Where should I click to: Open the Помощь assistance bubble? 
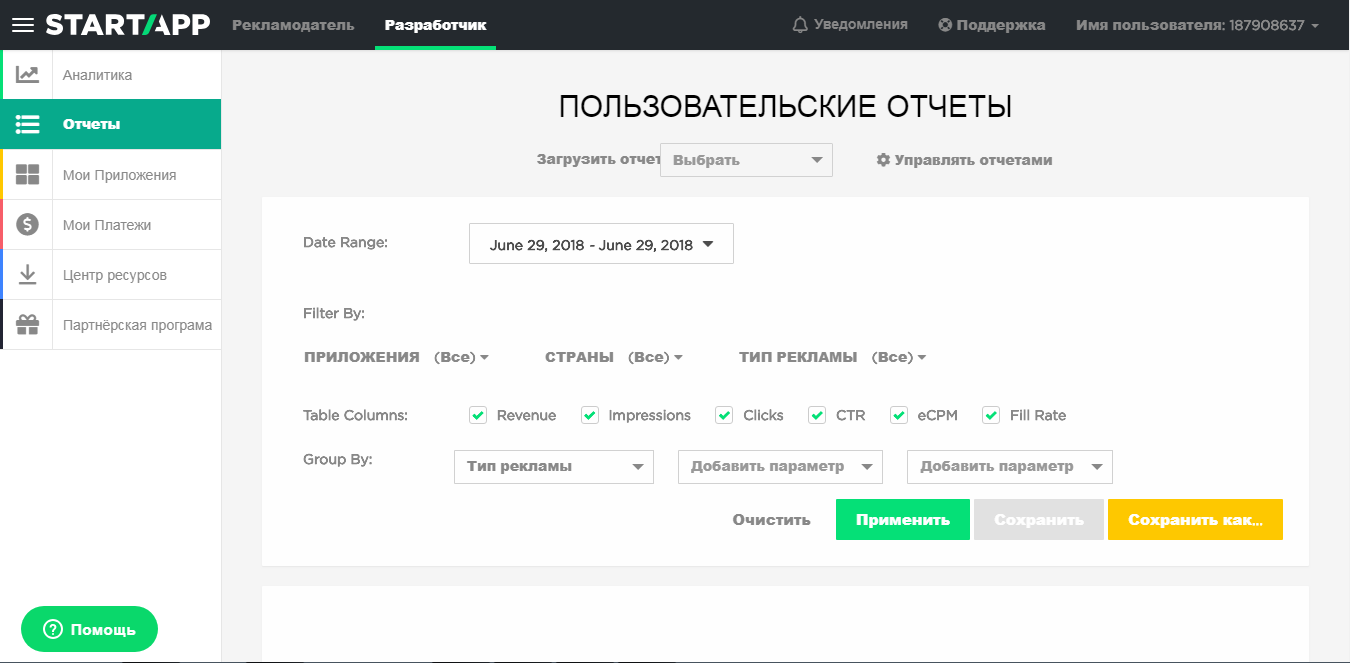pyautogui.click(x=89, y=629)
